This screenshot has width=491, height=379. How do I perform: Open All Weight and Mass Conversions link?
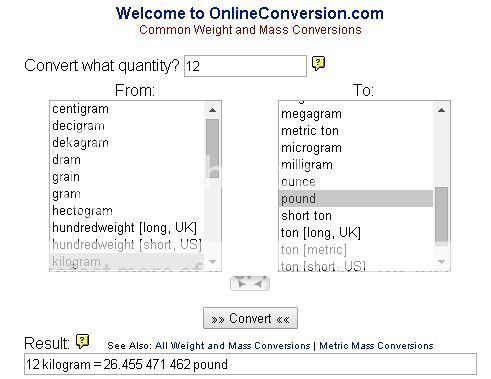point(233,346)
